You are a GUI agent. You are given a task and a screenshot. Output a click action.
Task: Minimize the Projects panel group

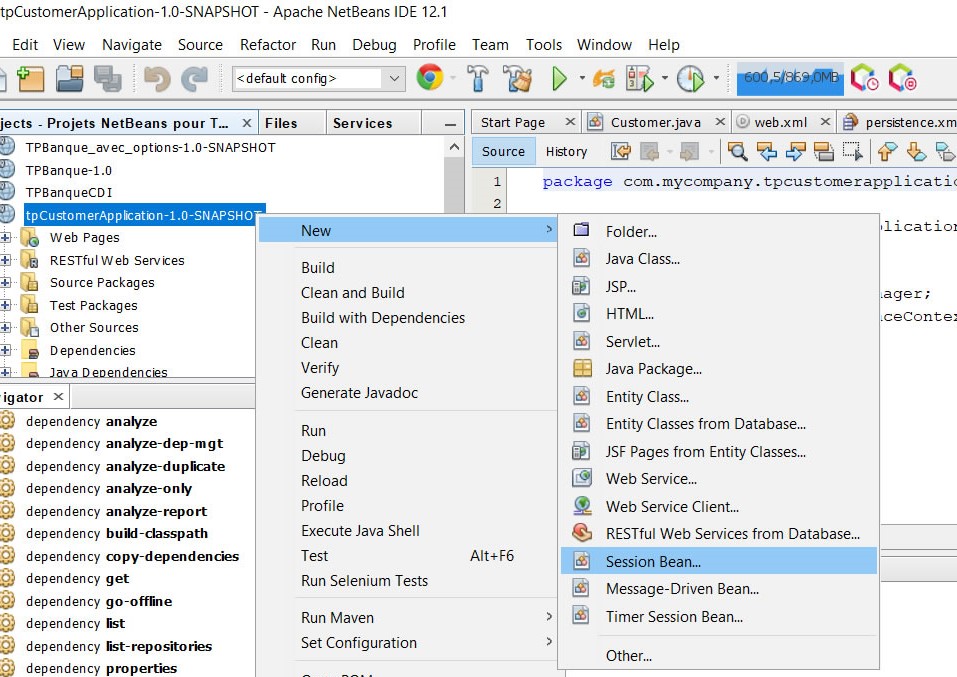coord(450,125)
